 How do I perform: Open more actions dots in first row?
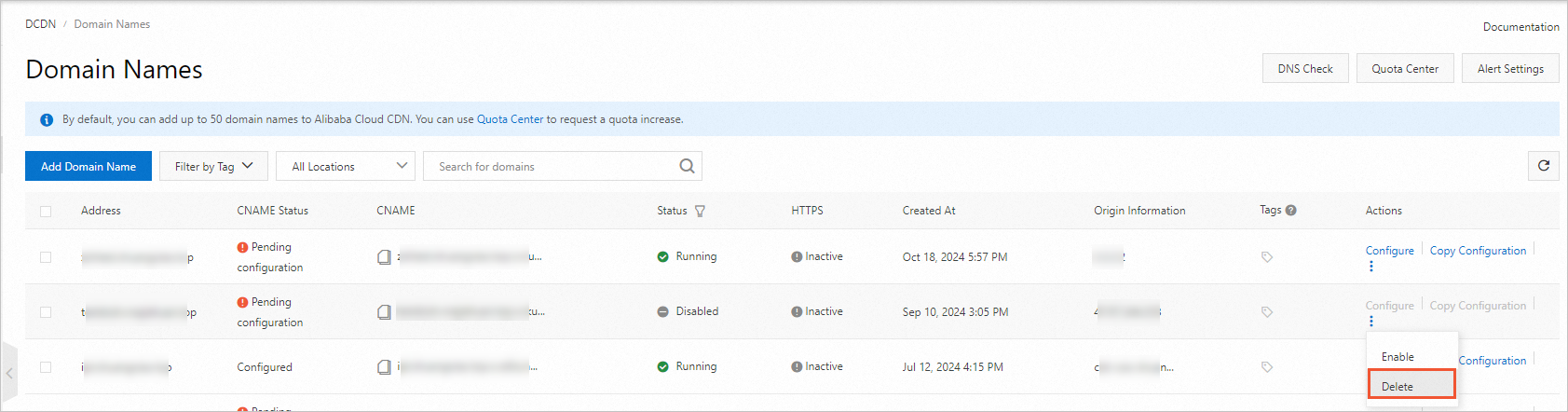coord(1370,267)
